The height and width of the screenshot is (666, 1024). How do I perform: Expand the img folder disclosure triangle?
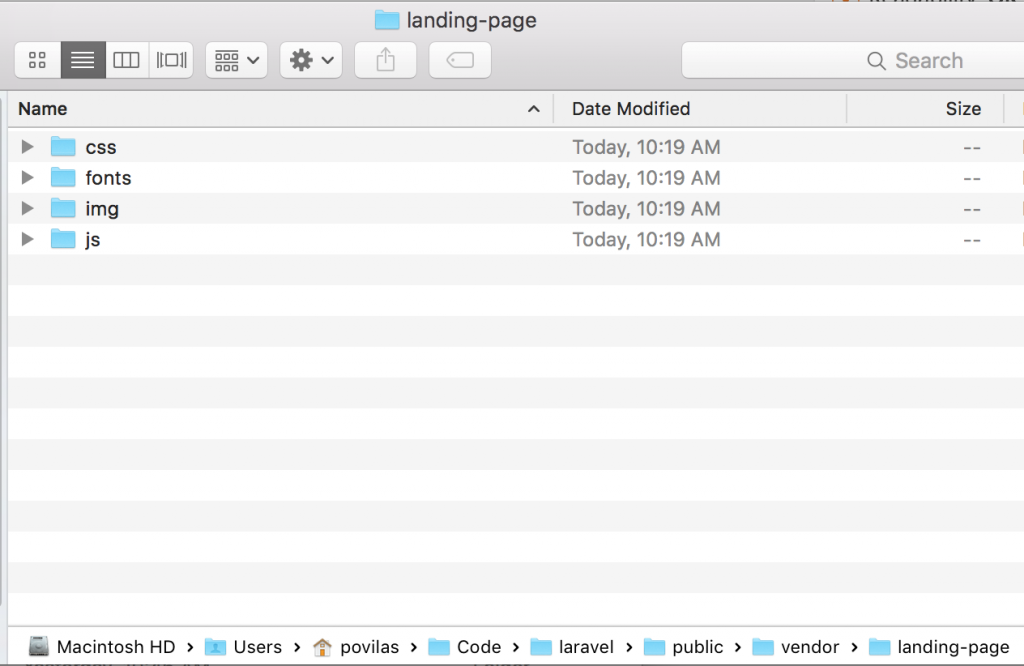(27, 208)
